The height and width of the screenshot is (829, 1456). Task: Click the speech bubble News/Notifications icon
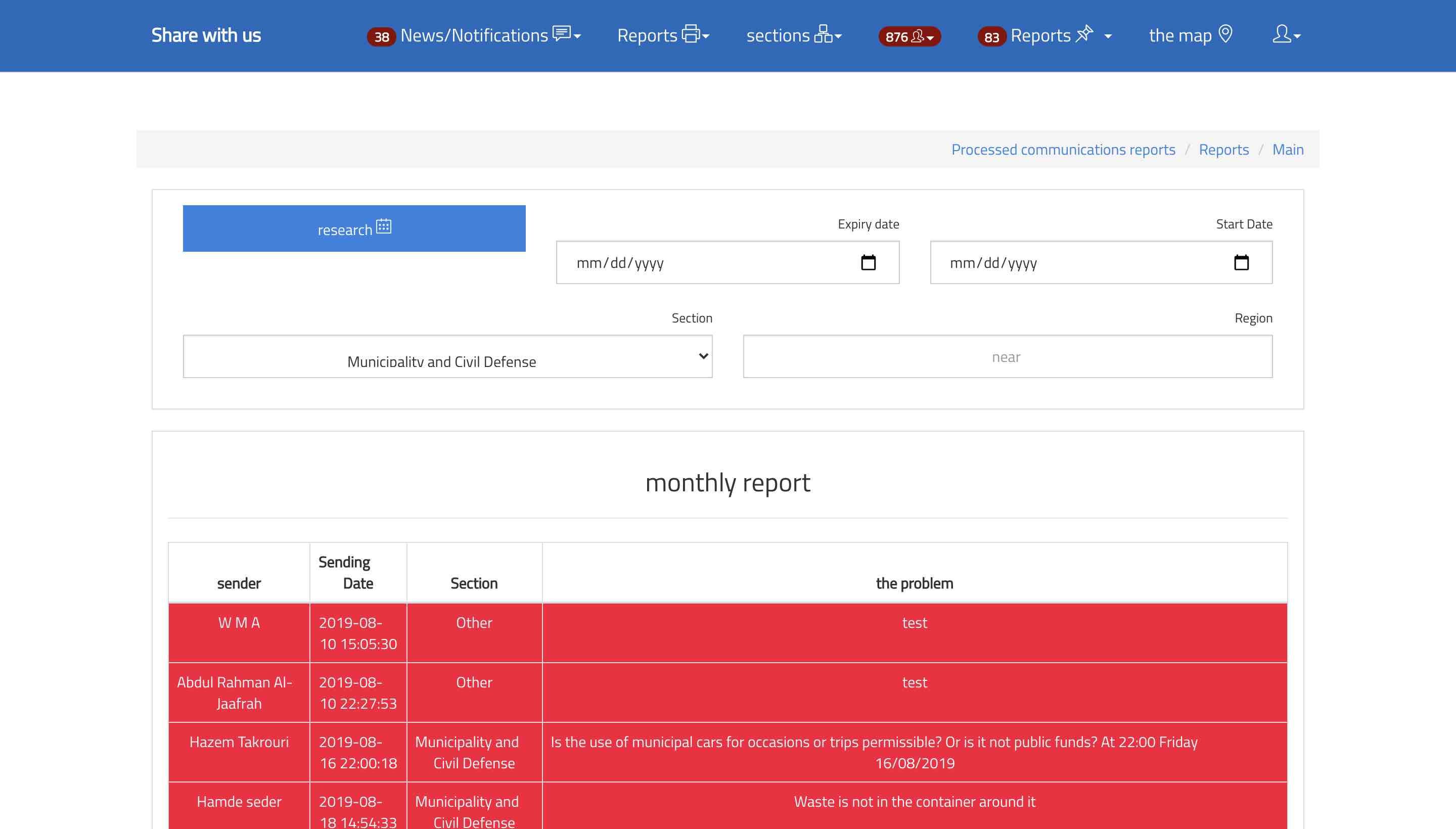(561, 33)
